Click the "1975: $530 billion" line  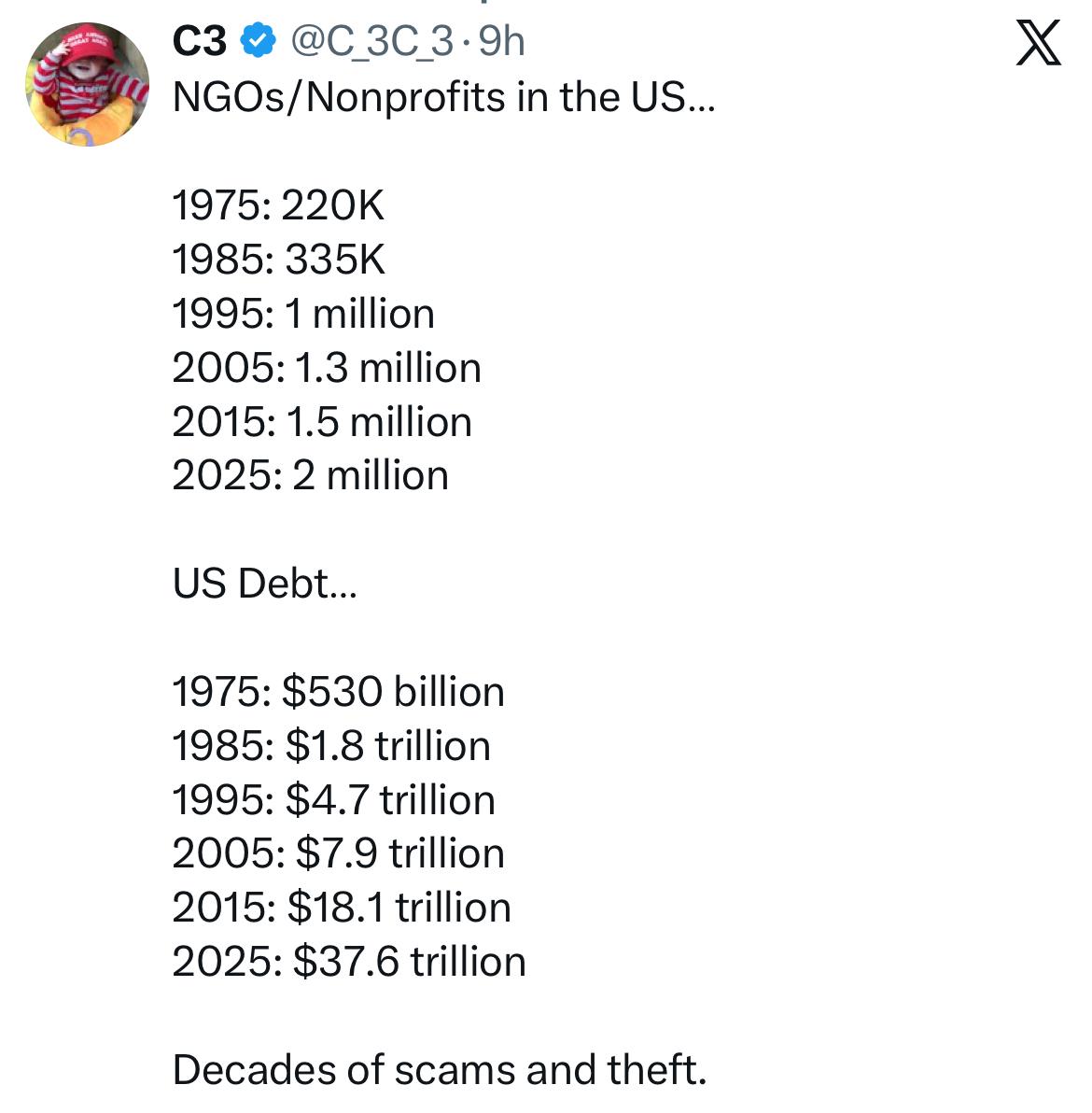coord(338,692)
